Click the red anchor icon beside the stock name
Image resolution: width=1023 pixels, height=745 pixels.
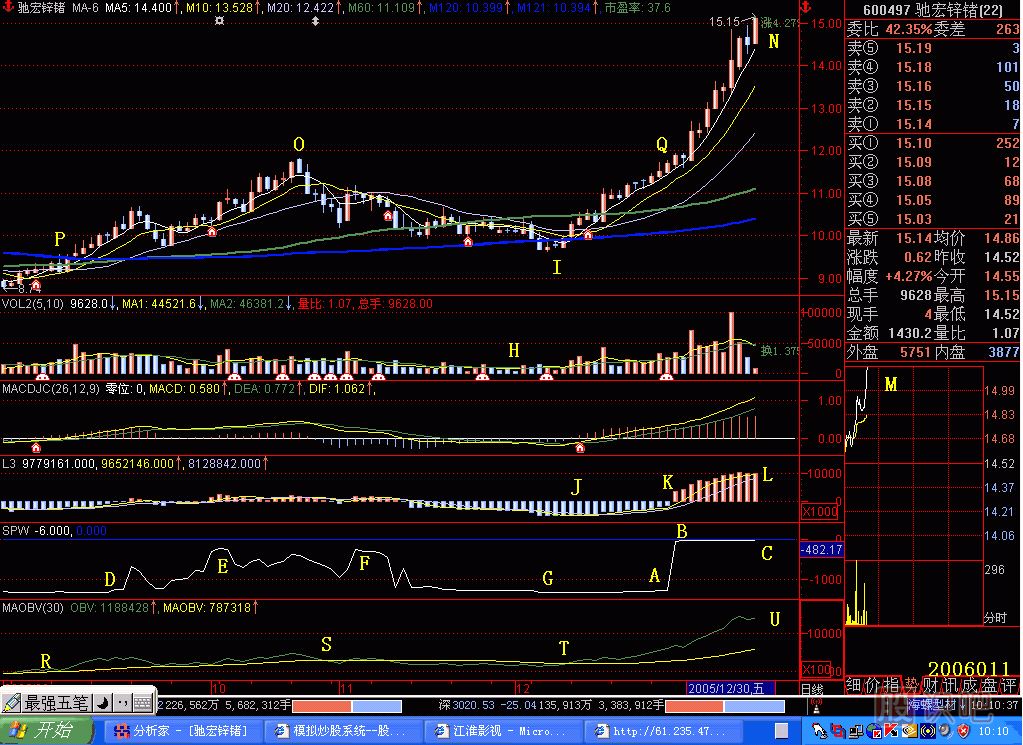tap(8, 6)
